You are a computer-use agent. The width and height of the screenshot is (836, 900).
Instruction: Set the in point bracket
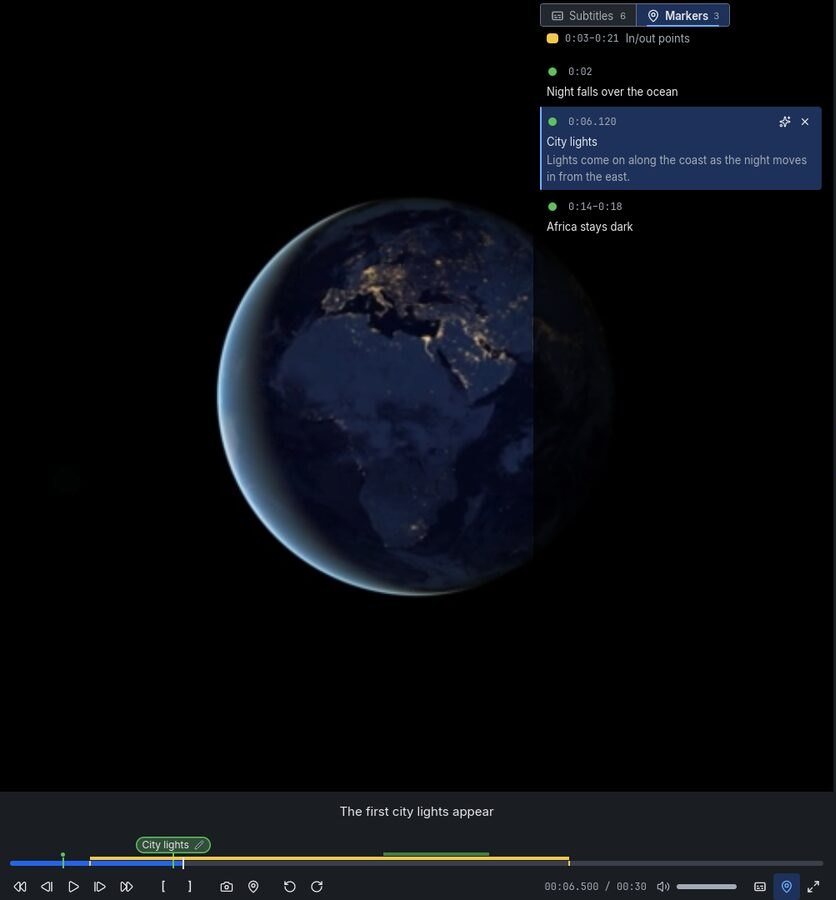[x=164, y=886]
